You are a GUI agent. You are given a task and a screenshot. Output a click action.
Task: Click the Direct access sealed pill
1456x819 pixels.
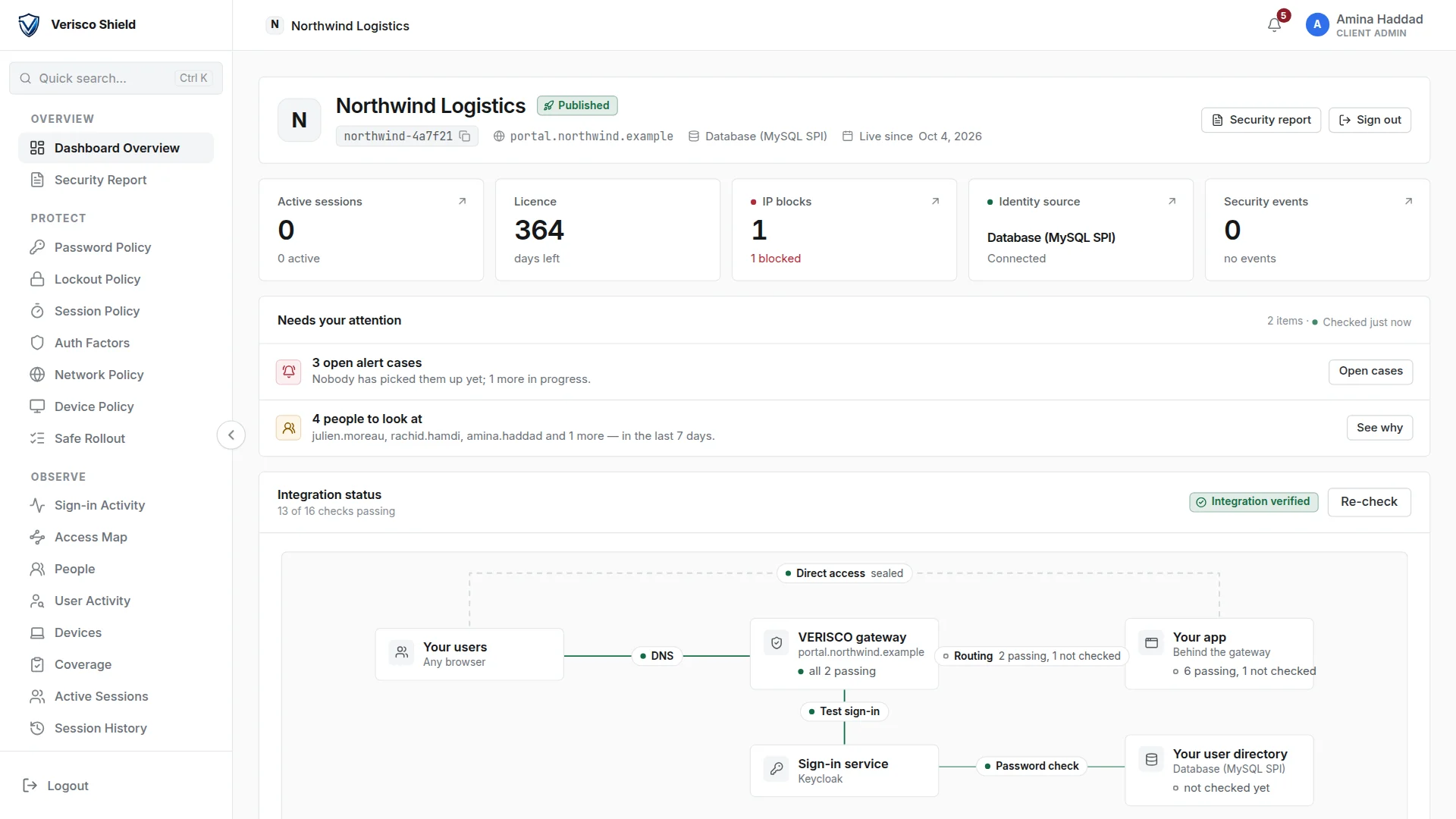tap(844, 573)
